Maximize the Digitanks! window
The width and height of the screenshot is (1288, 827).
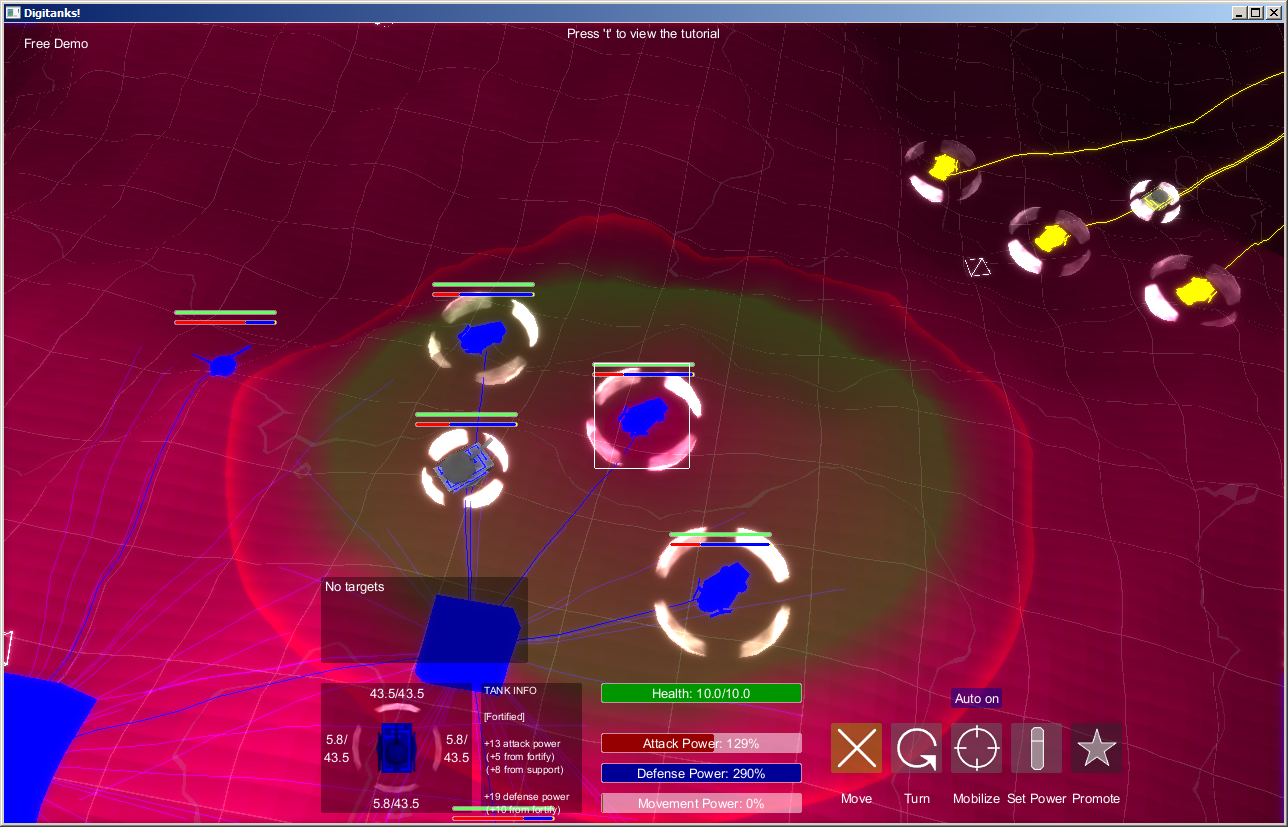[1256, 12]
